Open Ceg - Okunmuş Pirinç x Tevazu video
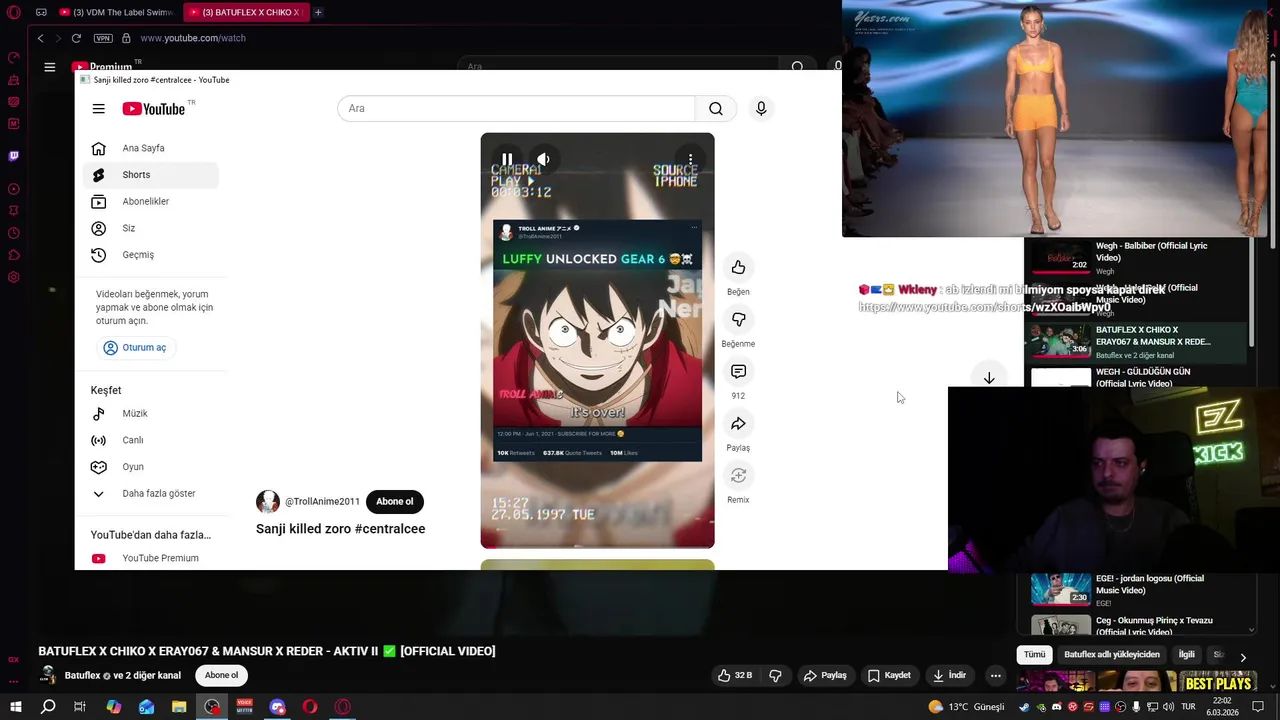The width and height of the screenshot is (1280, 720). point(1138,626)
